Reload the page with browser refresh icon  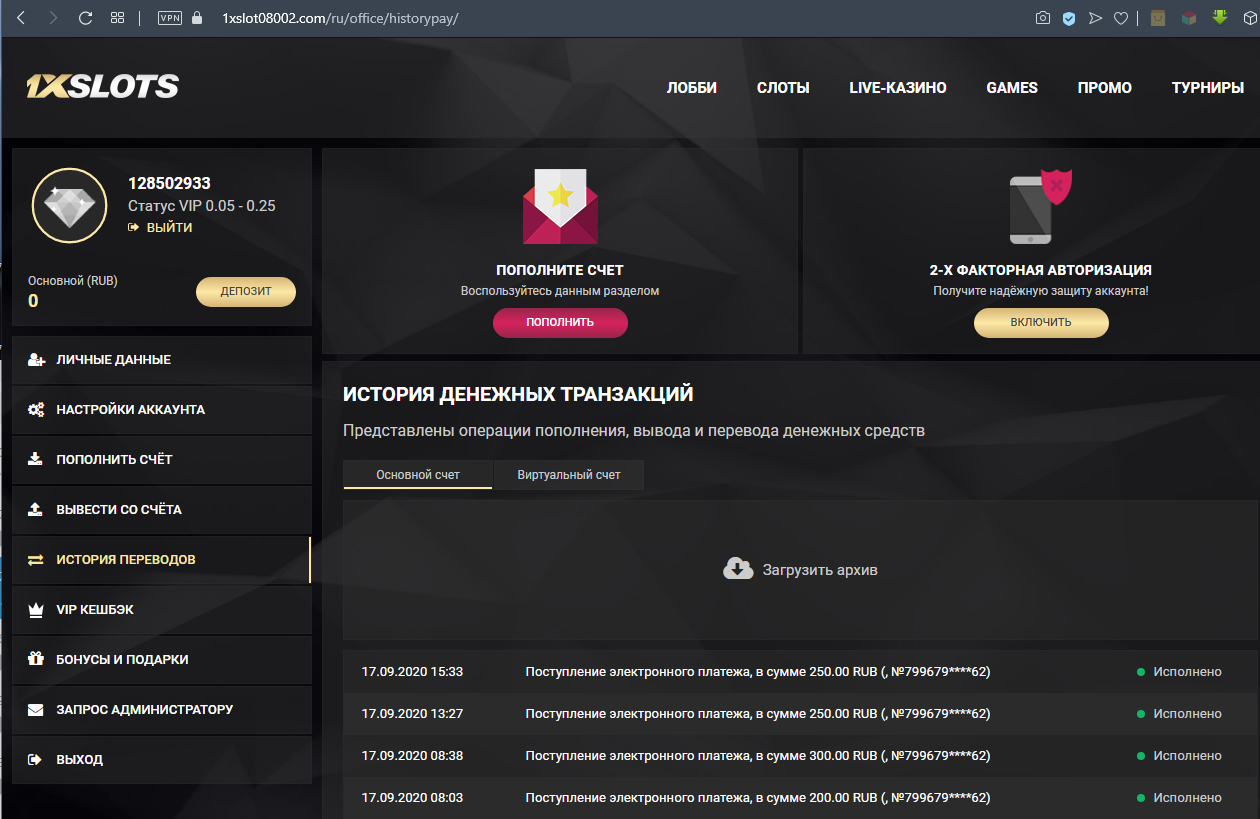85,18
